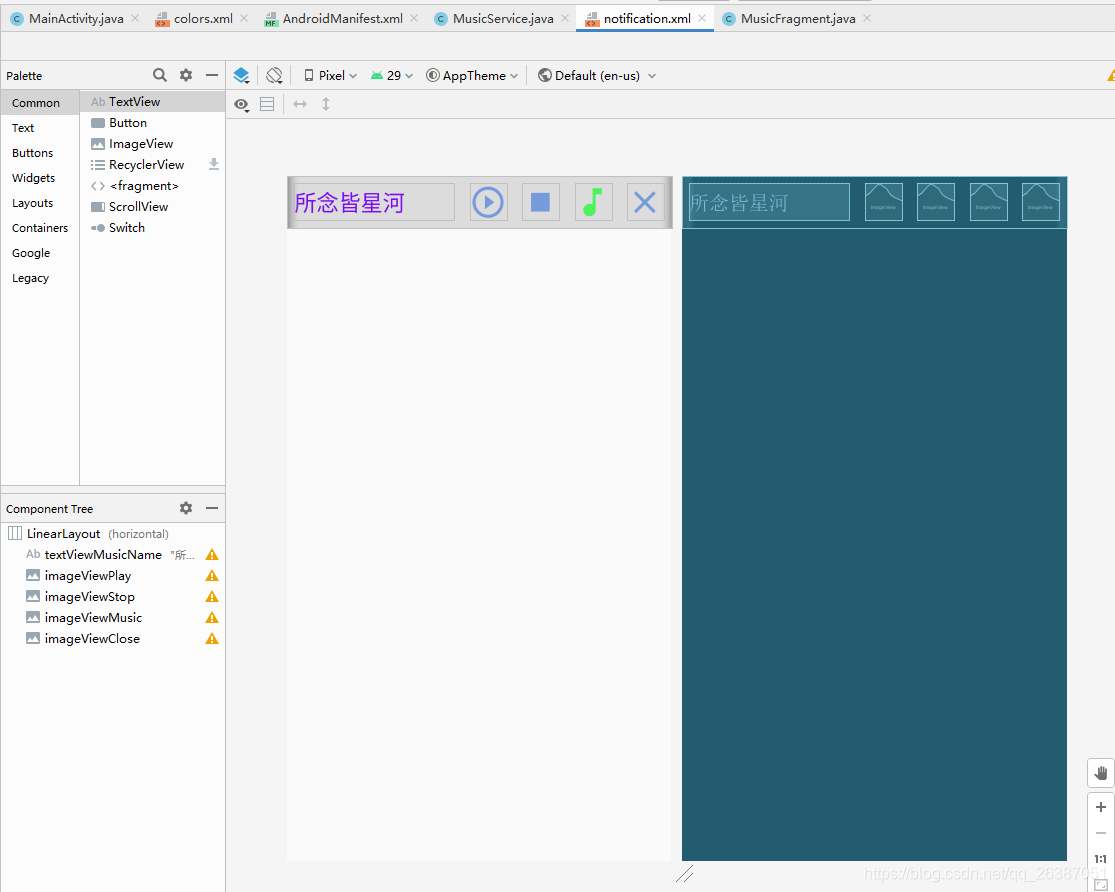
Task: Switch to the colors.xml tab
Action: [203, 18]
